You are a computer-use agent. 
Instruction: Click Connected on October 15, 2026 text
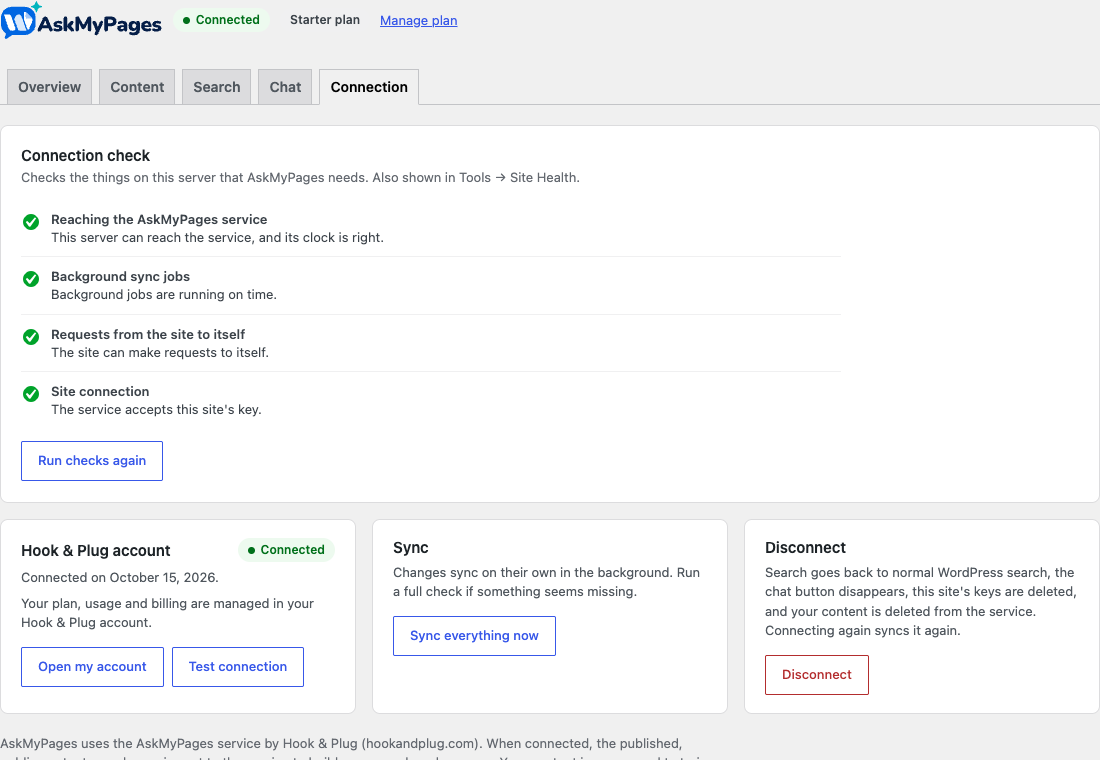pos(120,578)
